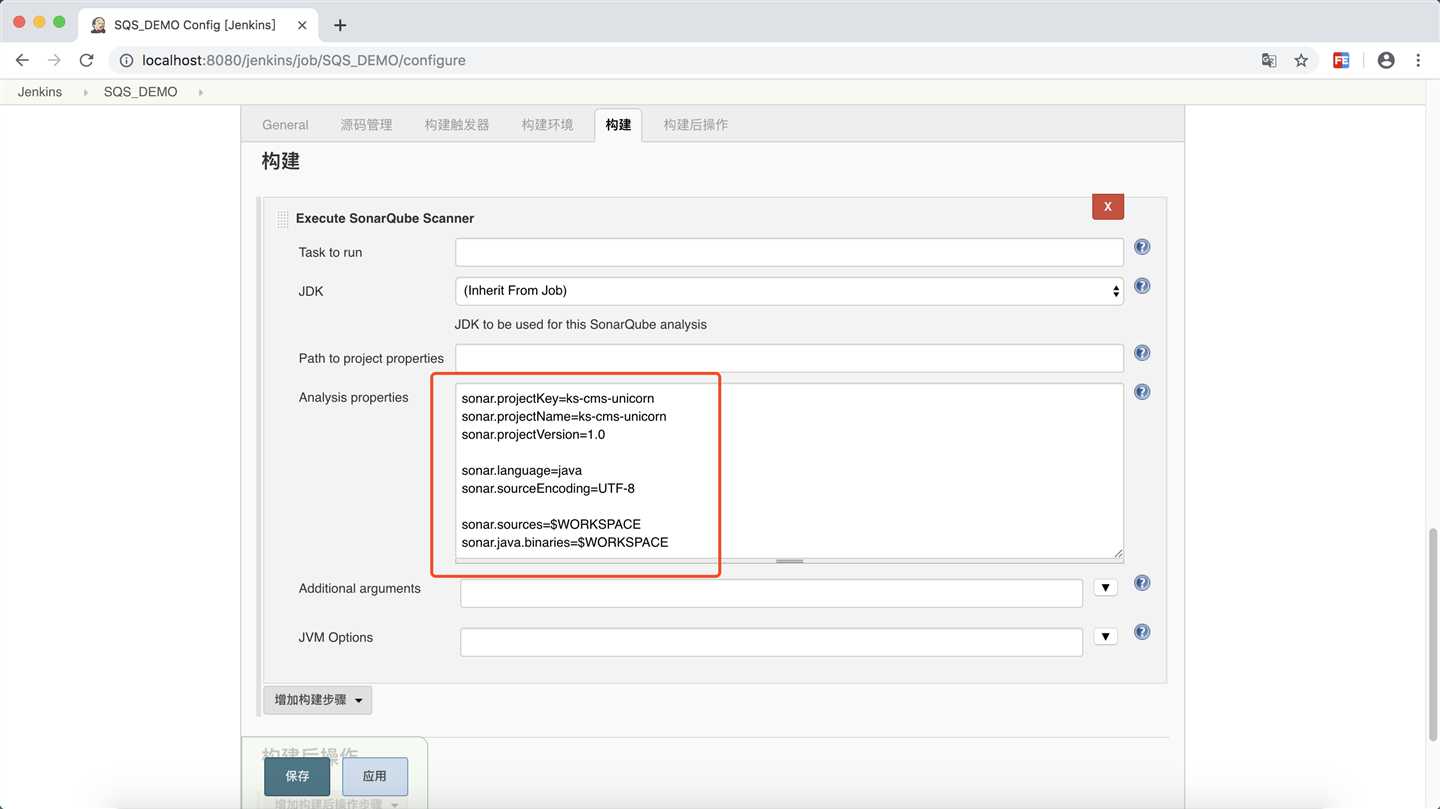The height and width of the screenshot is (809, 1440).
Task: Open help for Additional arguments
Action: (1142, 583)
